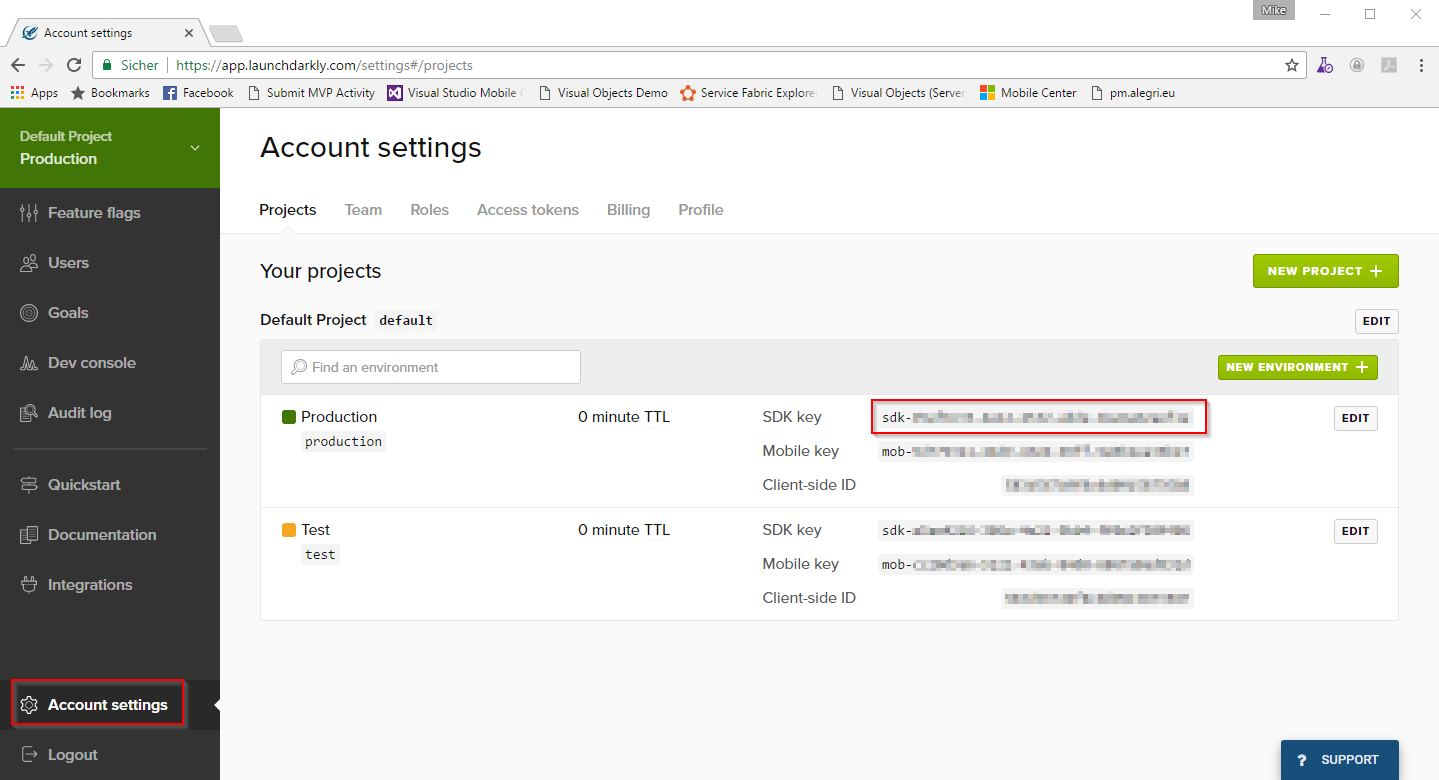Open the Facebook bookmark
The height and width of the screenshot is (780, 1439).
pyautogui.click(x=198, y=93)
